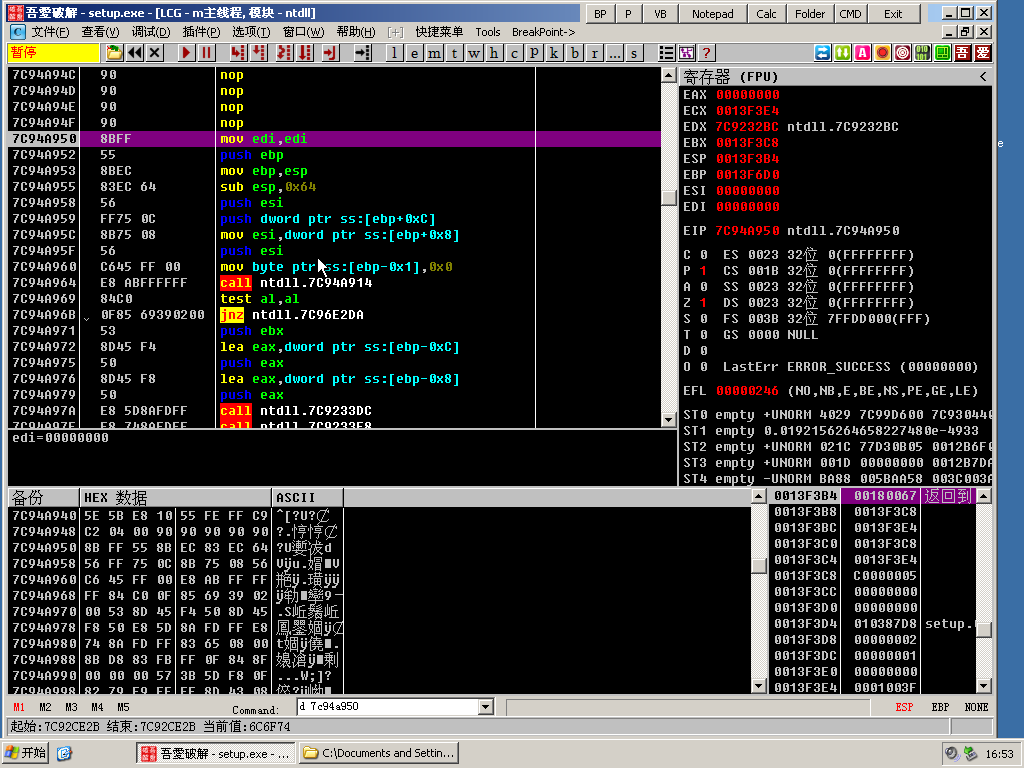1024x768 pixels.
Task: Open a file with the folder icon
Action: [114, 53]
